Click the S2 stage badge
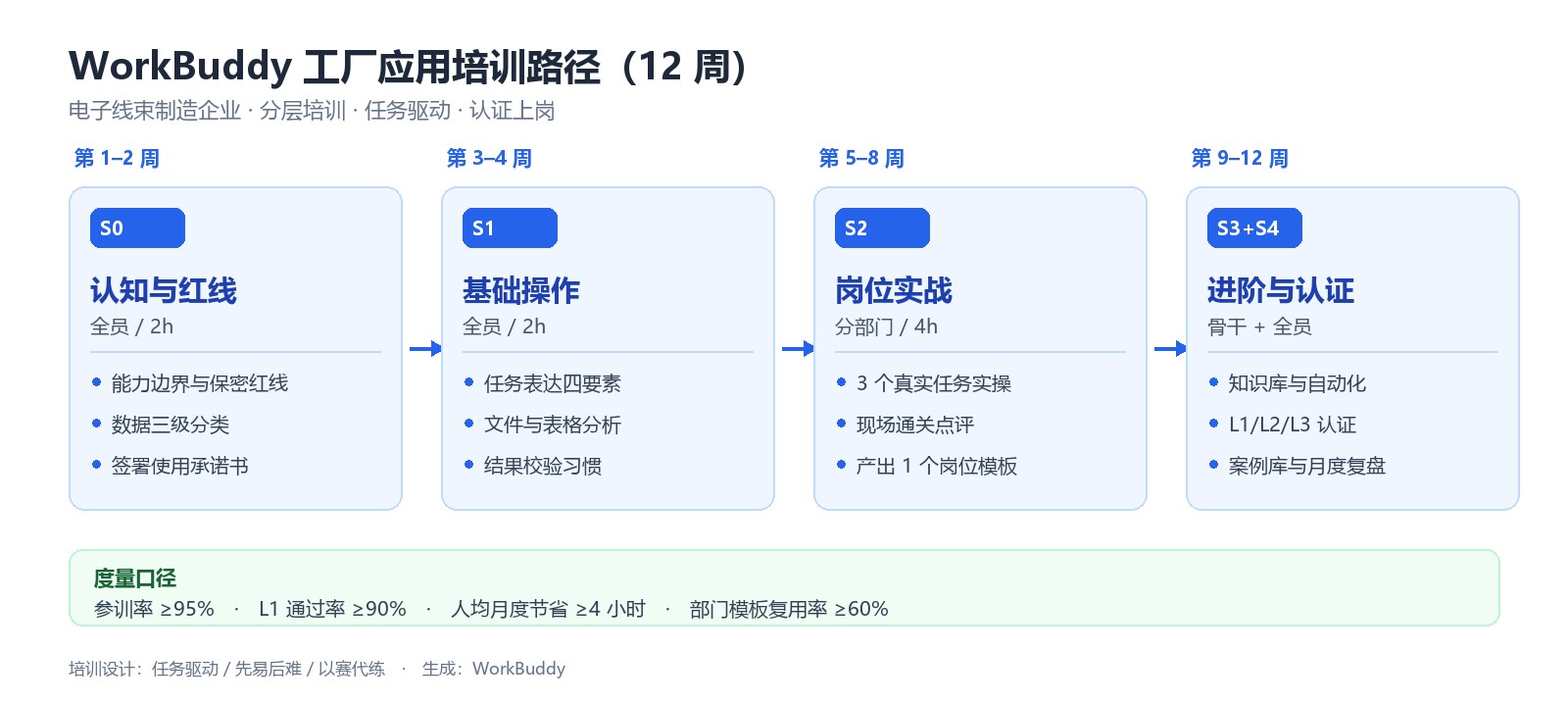 click(x=882, y=228)
